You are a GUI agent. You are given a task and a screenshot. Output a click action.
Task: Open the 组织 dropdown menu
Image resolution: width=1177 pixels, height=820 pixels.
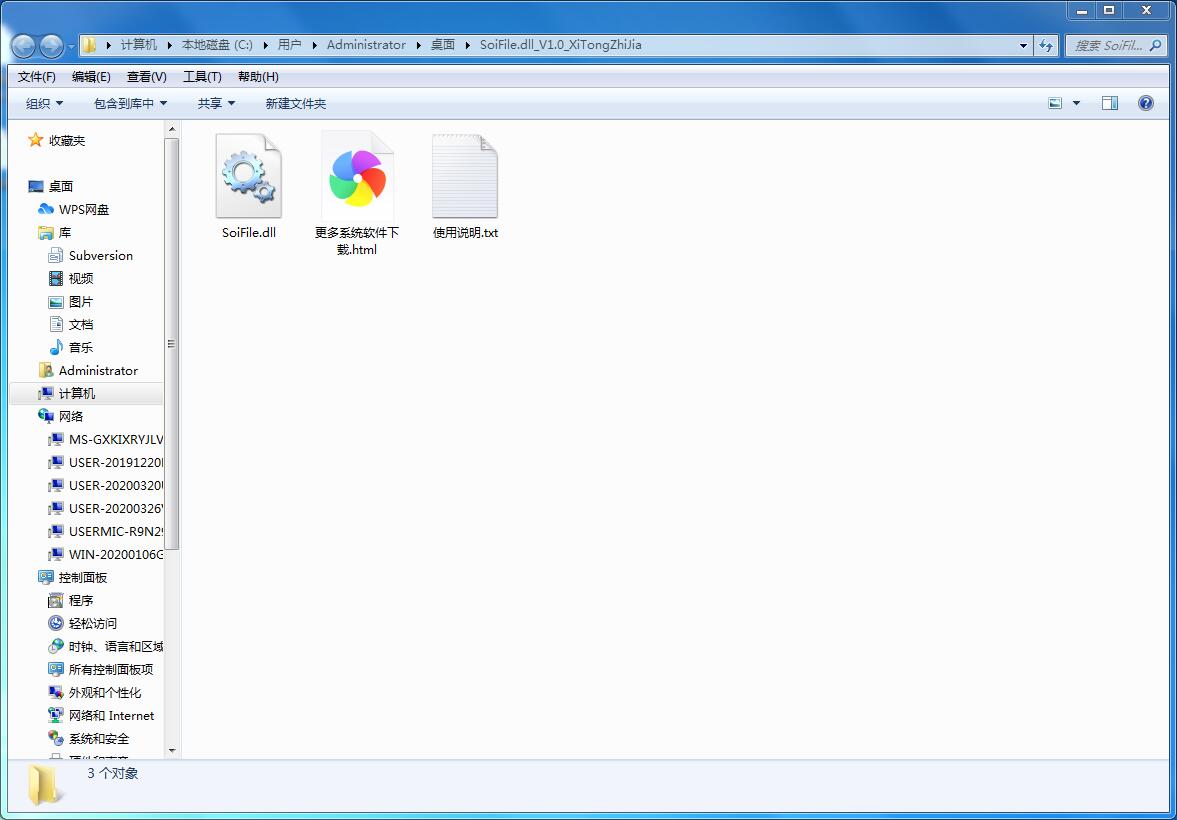pos(44,104)
